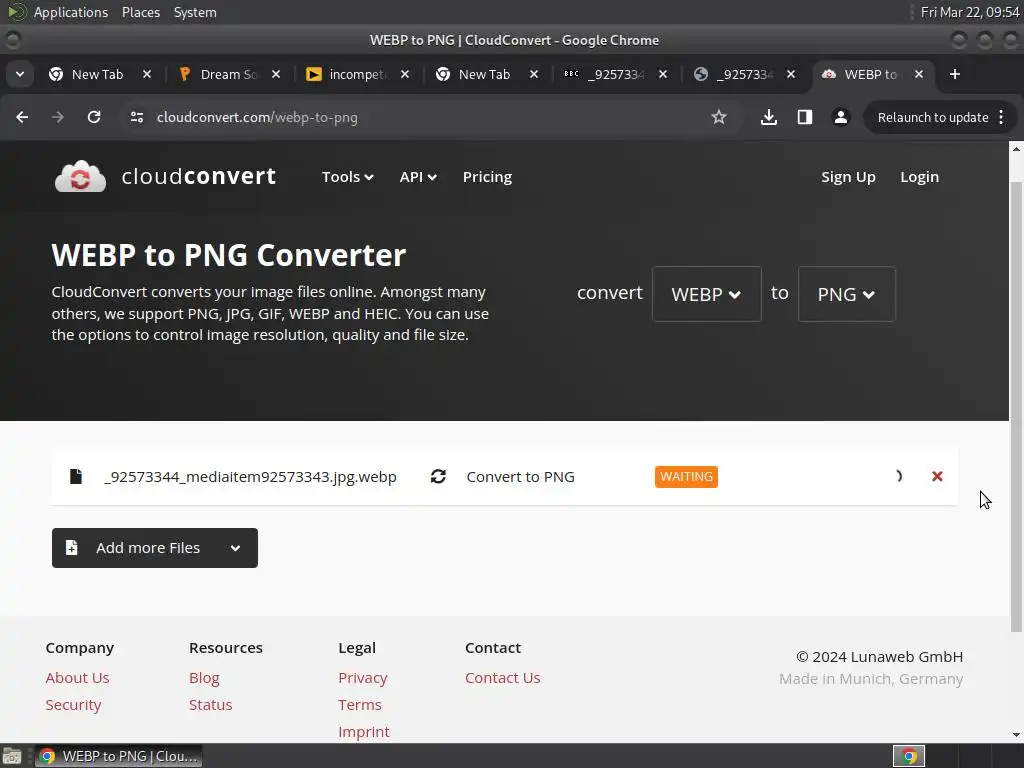Open the Chrome profile icon
1024x768 pixels.
[x=840, y=117]
